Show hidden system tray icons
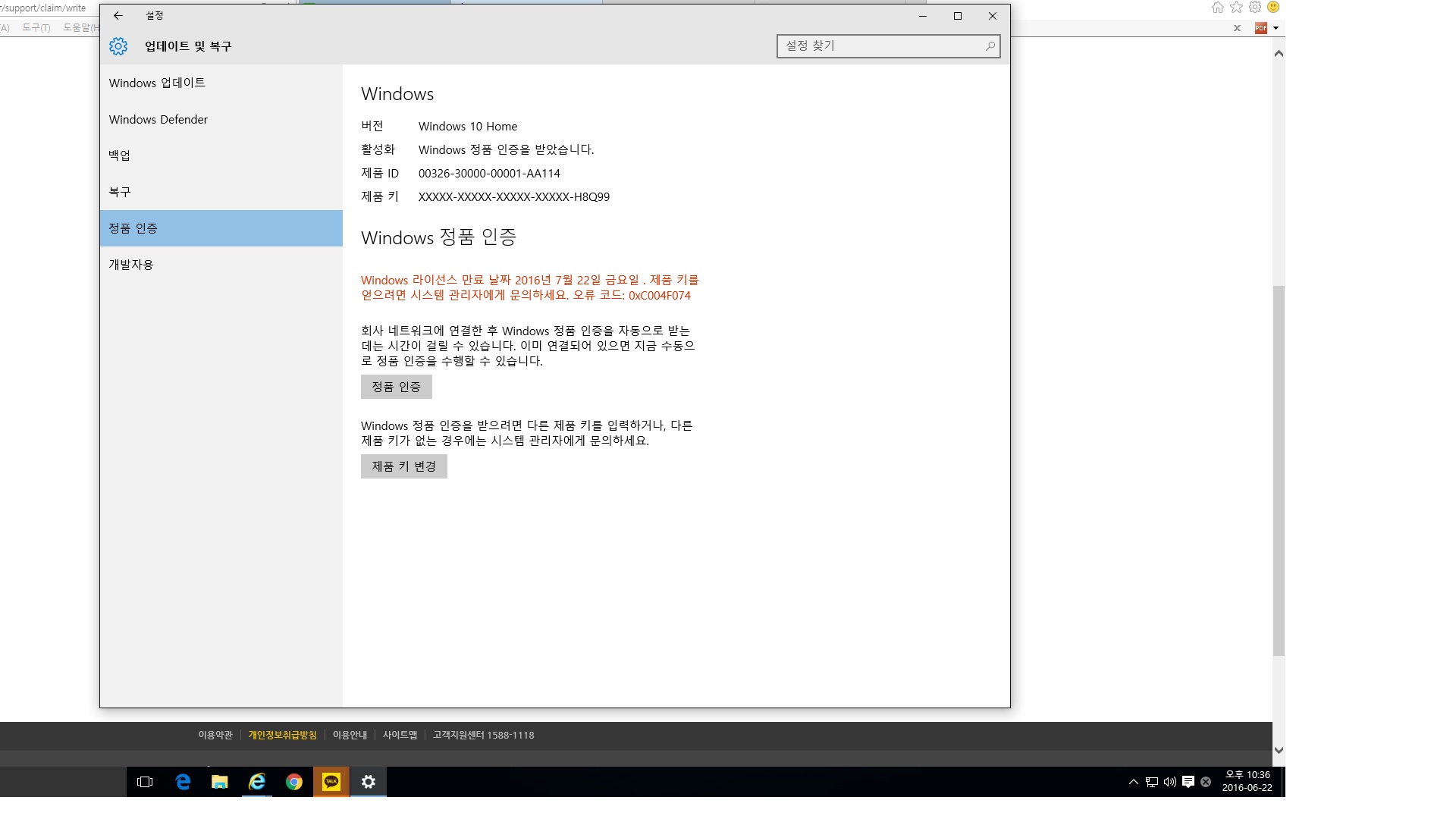 (x=1134, y=782)
